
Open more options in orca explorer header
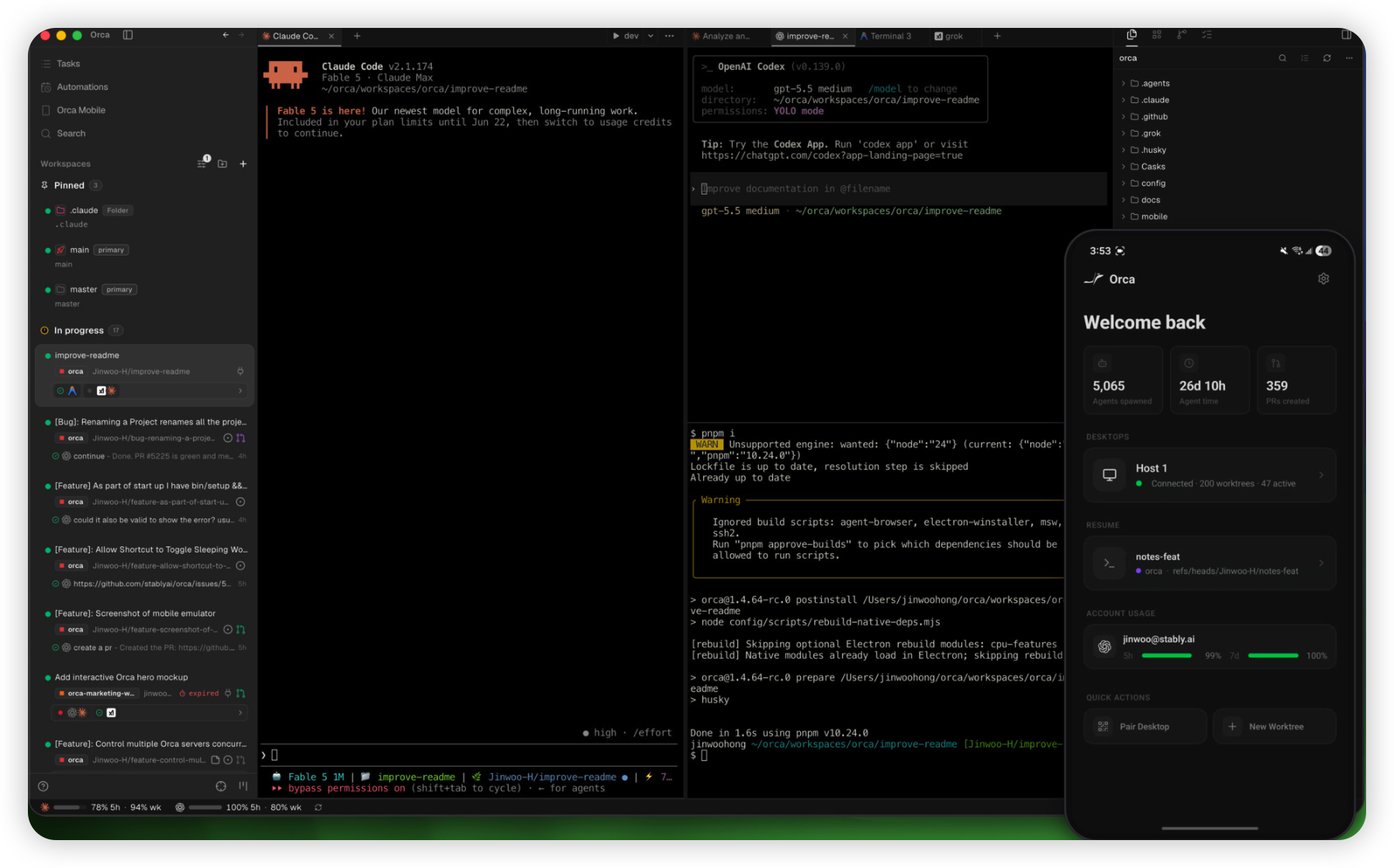pyautogui.click(x=1349, y=58)
